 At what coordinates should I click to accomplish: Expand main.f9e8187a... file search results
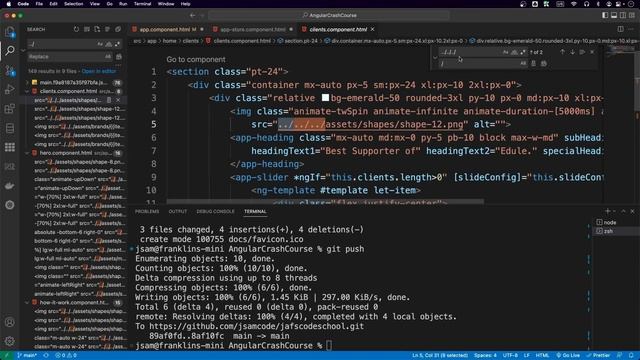(x=27, y=82)
